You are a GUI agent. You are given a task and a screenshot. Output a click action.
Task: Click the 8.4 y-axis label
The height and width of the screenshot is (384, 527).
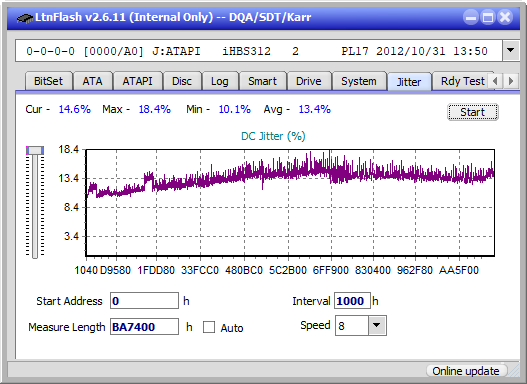(71, 207)
